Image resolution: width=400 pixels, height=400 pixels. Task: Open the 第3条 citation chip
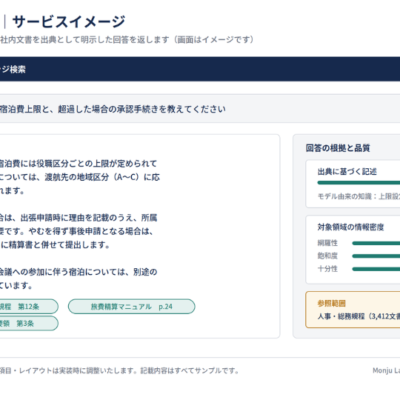click(x=29, y=323)
